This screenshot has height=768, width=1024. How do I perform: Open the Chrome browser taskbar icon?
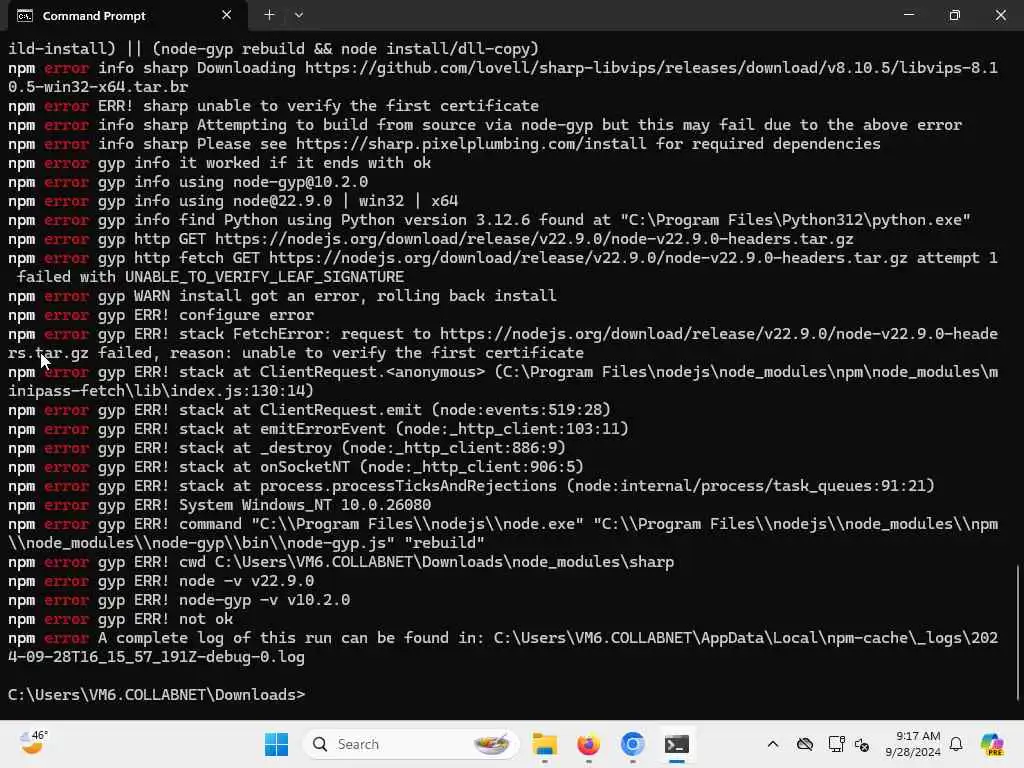[632, 744]
